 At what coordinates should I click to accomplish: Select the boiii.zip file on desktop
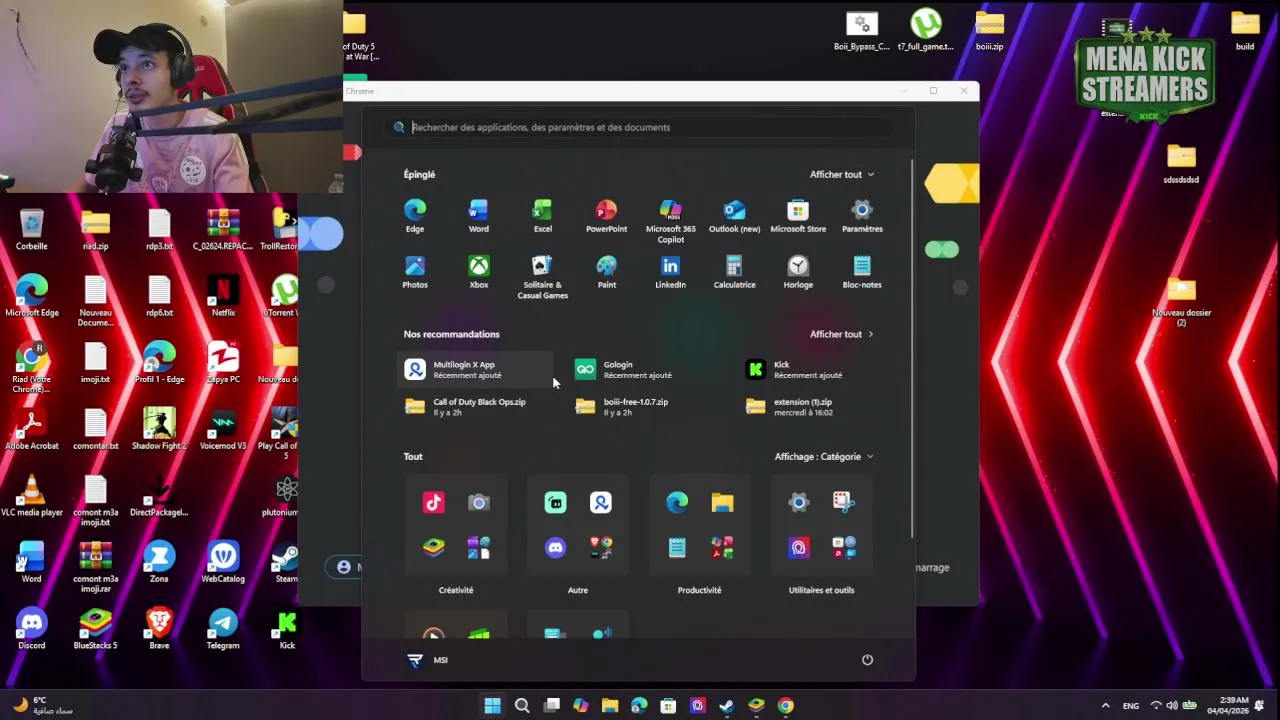click(x=989, y=31)
